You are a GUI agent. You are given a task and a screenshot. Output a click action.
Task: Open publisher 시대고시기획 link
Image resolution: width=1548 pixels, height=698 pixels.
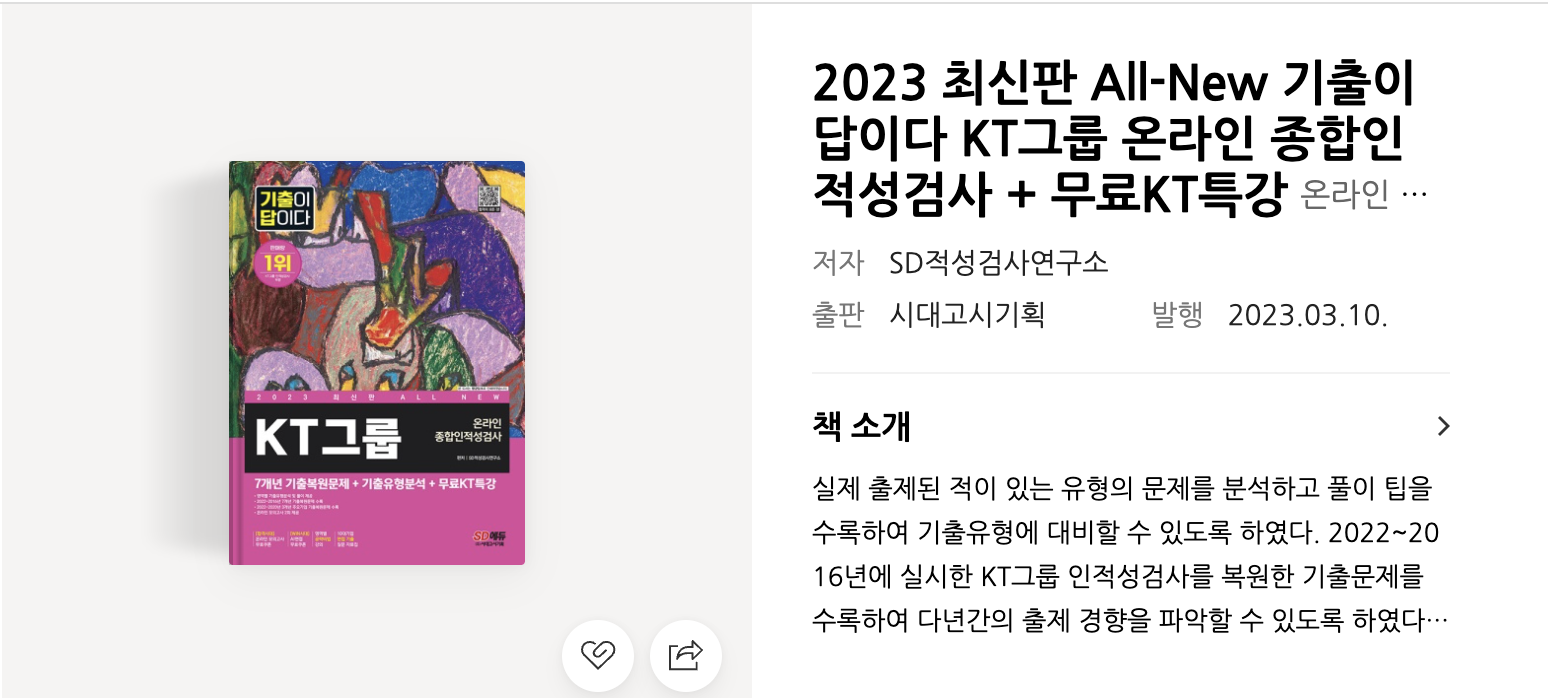(x=967, y=315)
